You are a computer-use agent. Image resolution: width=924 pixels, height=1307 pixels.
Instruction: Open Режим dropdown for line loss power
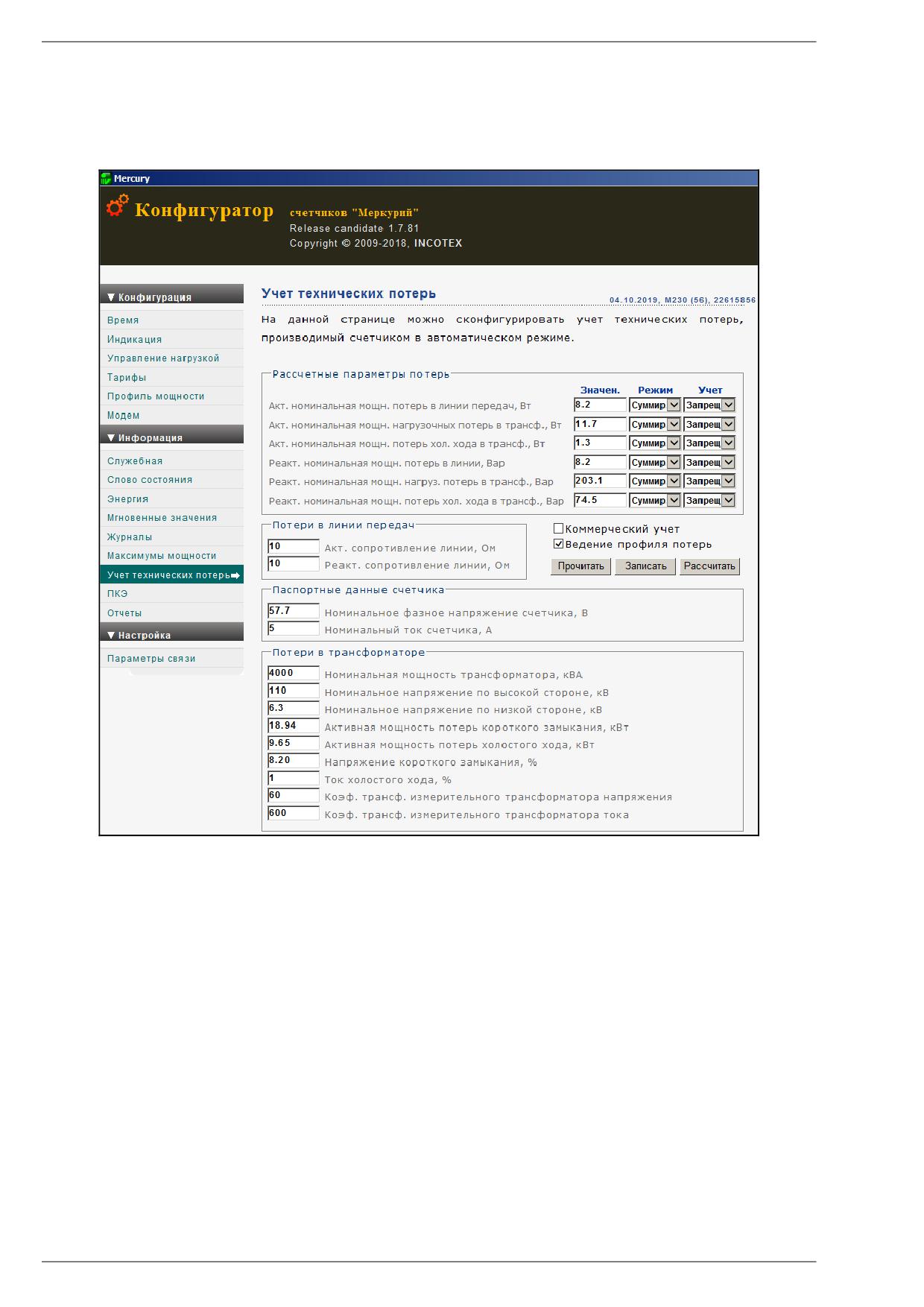[x=655, y=405]
